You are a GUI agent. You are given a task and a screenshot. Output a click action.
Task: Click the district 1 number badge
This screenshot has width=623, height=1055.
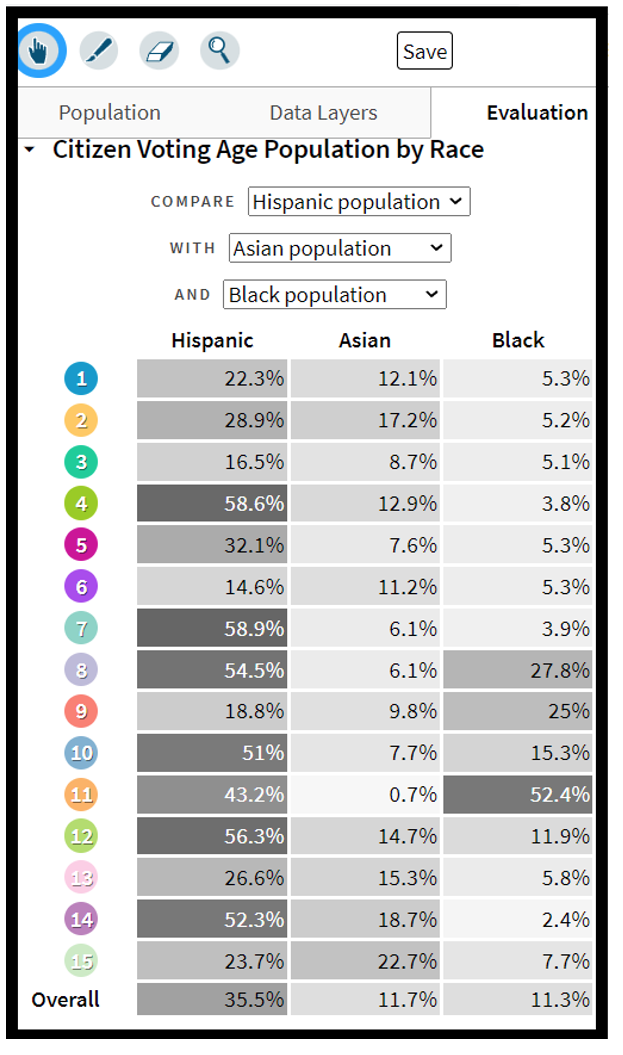[x=82, y=379]
